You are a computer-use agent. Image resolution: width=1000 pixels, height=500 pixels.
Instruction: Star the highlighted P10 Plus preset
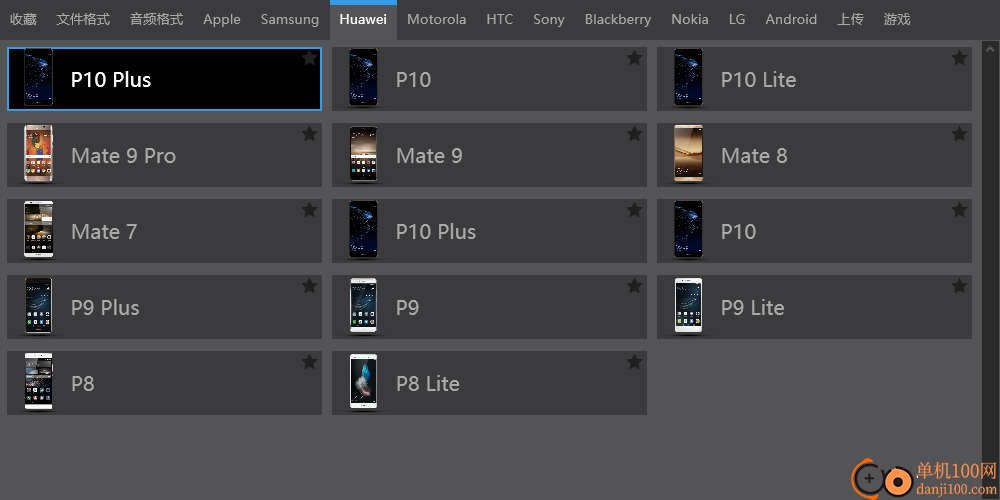click(x=309, y=58)
